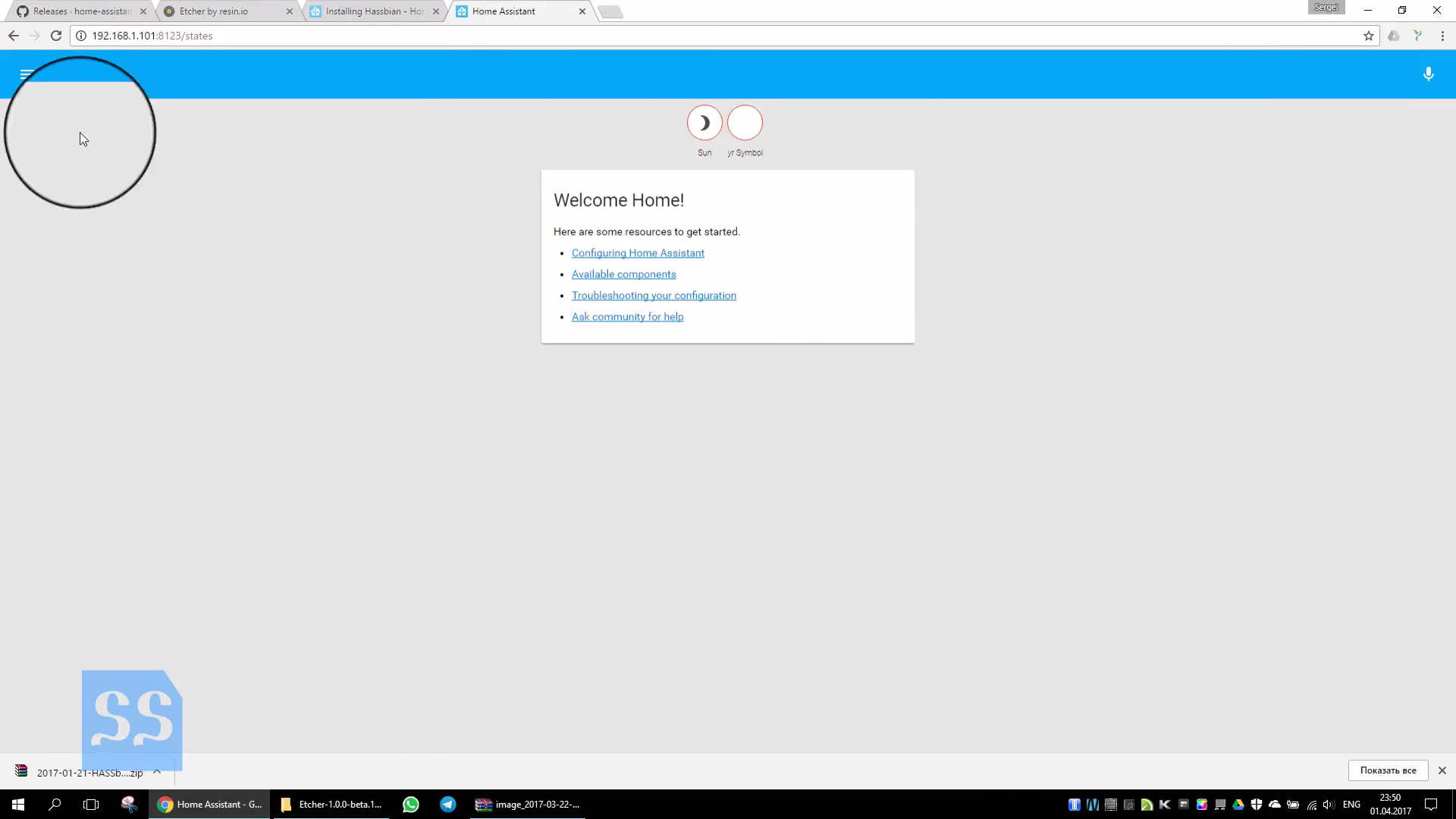Viewport: 1456px width, 819px height.
Task: View site information icon in address bar
Action: click(x=81, y=36)
